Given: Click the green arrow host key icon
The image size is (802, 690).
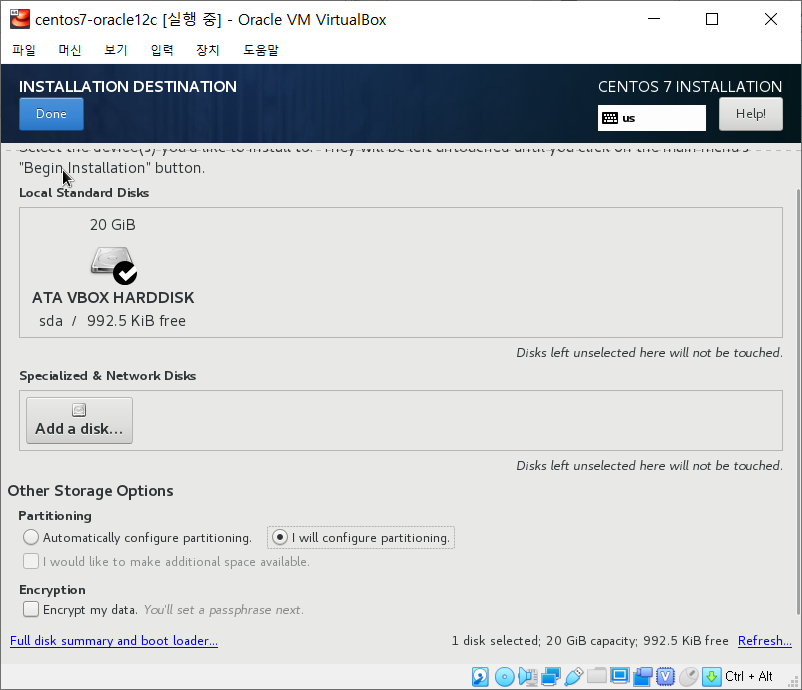Looking at the screenshot, I should (711, 676).
